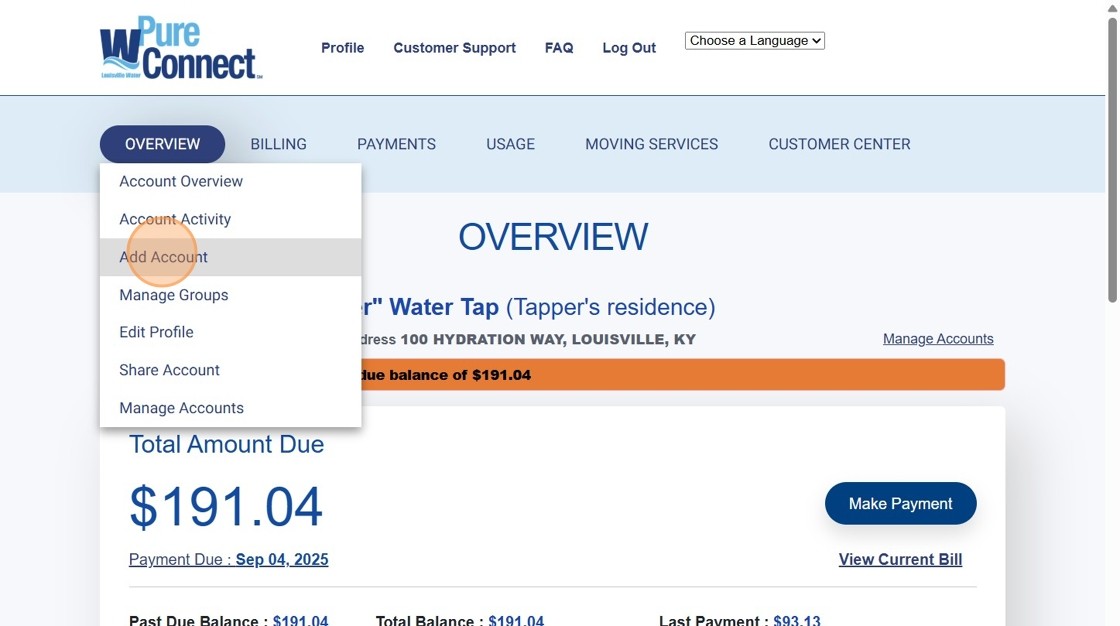Open MOVING SERVICES tab
Image resolution: width=1120 pixels, height=626 pixels.
(651, 144)
